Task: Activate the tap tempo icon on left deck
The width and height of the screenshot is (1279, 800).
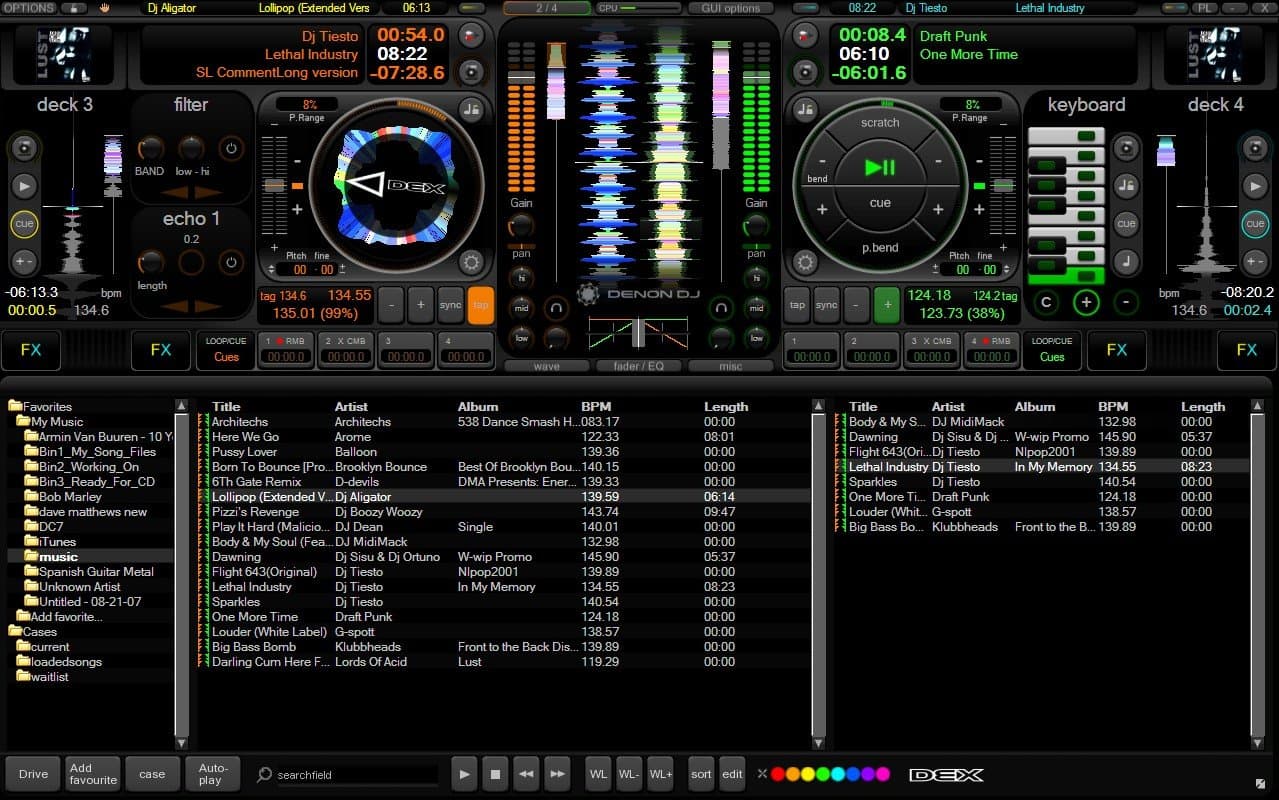Action: pos(480,306)
